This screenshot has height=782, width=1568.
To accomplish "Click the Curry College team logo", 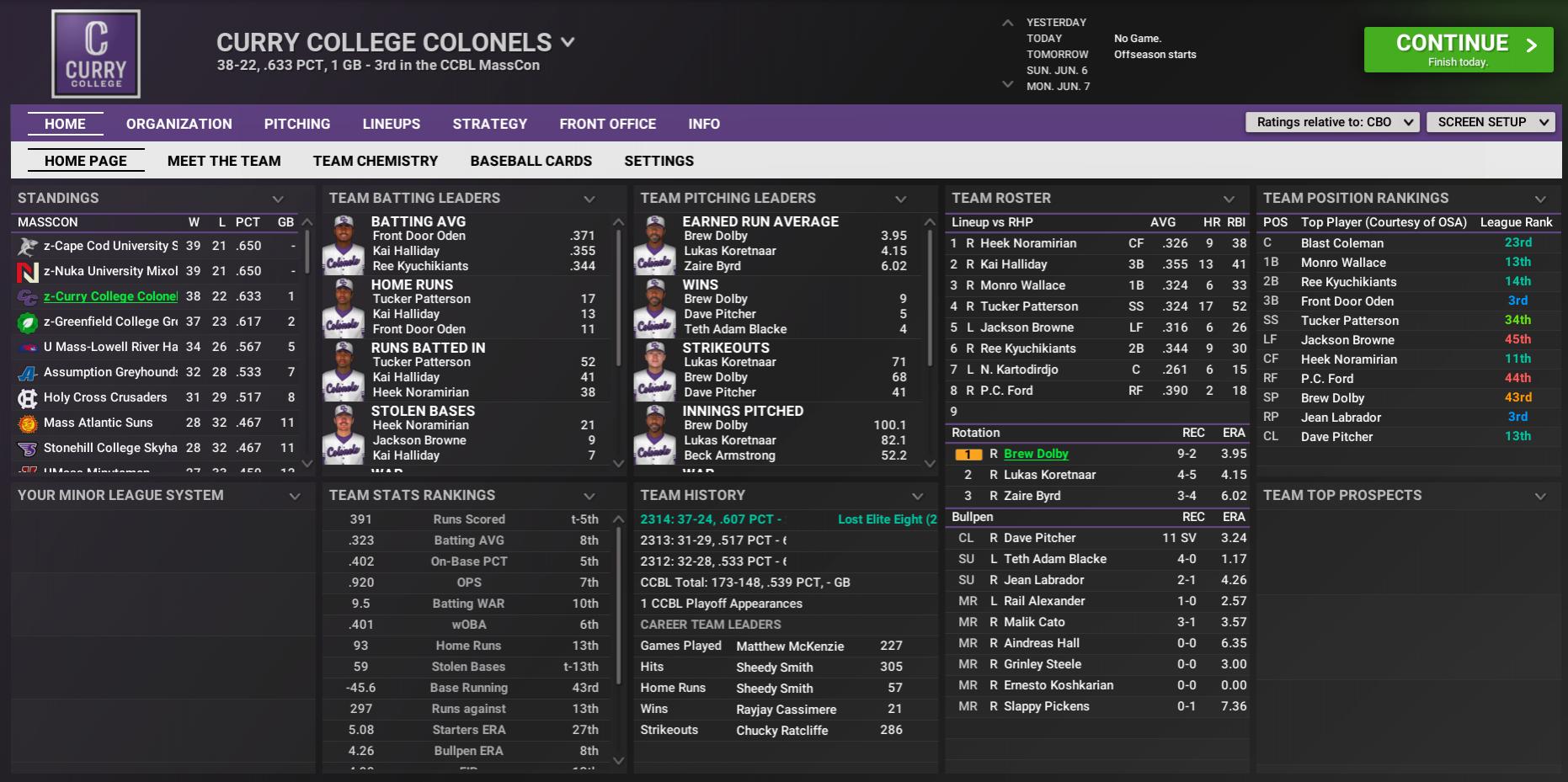I will pos(96,55).
